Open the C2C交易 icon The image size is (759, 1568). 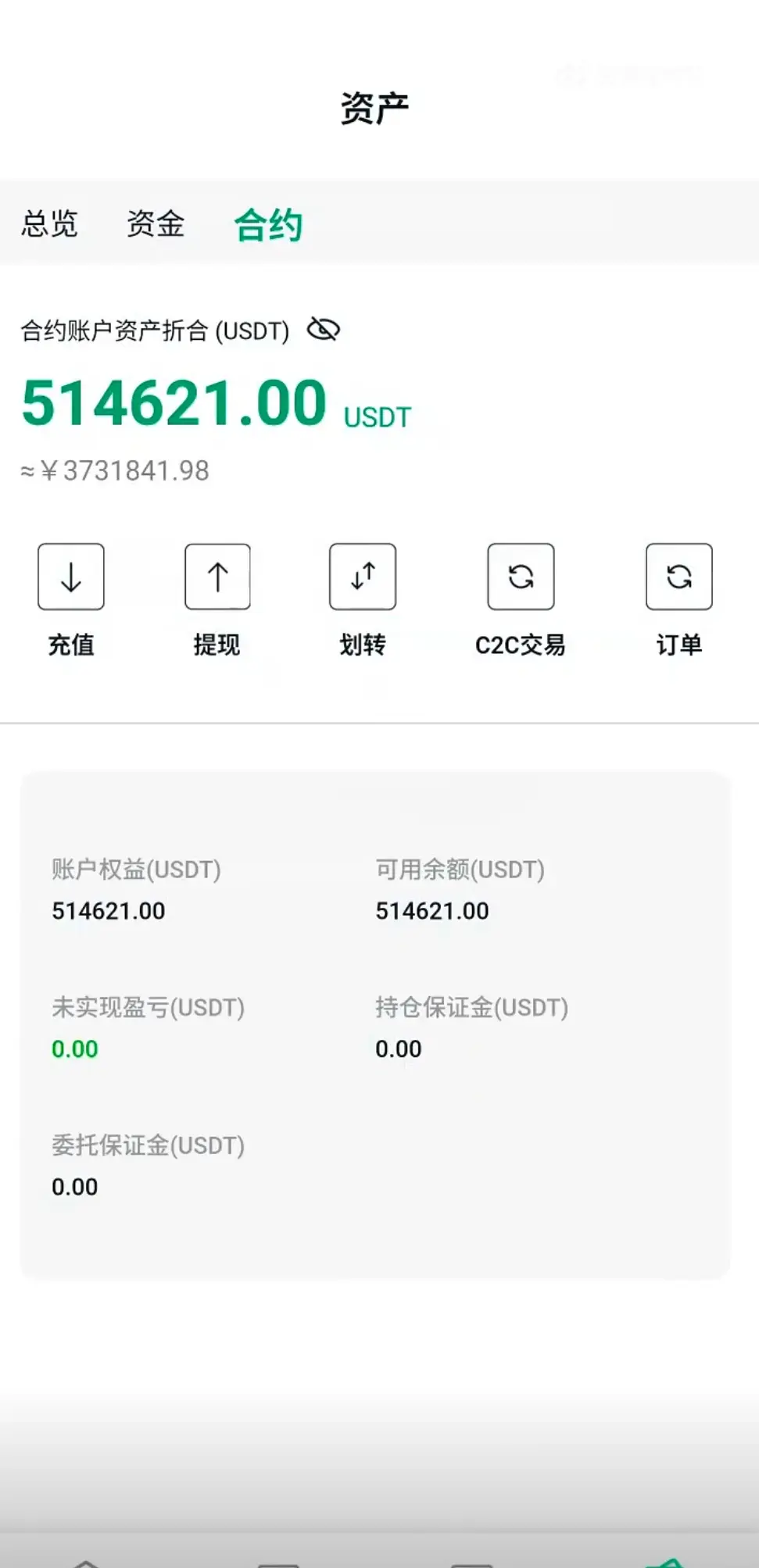[x=521, y=577]
